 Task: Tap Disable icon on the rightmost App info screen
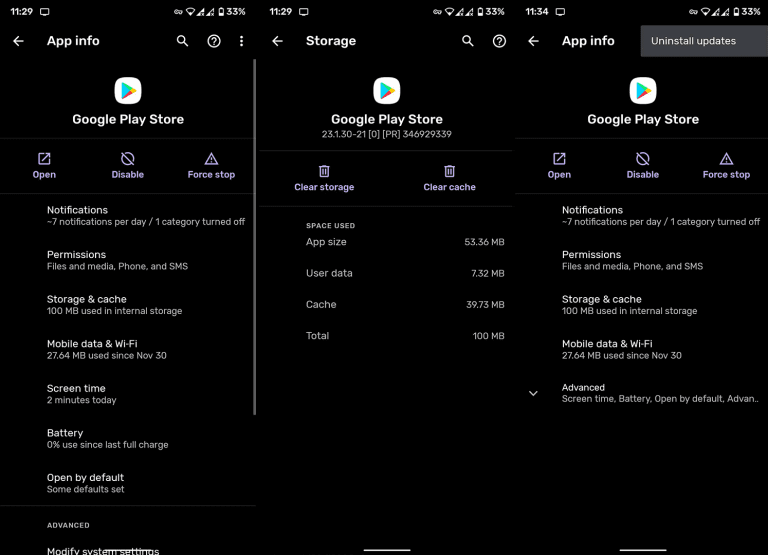pos(643,159)
